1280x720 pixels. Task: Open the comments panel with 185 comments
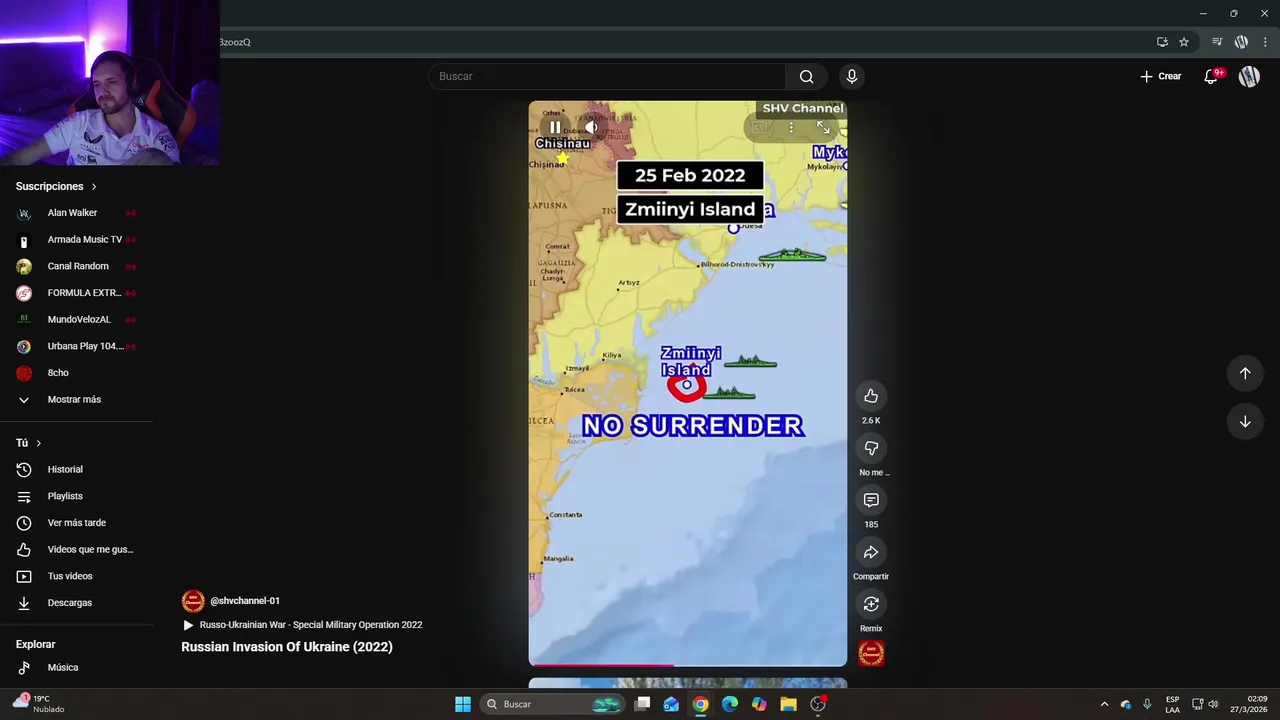[x=871, y=500]
